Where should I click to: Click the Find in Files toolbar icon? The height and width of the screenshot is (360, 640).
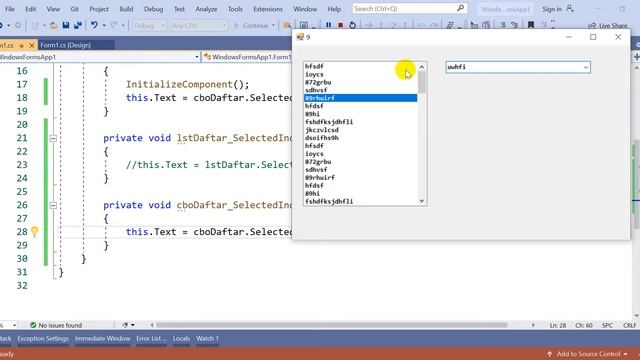(287, 25)
